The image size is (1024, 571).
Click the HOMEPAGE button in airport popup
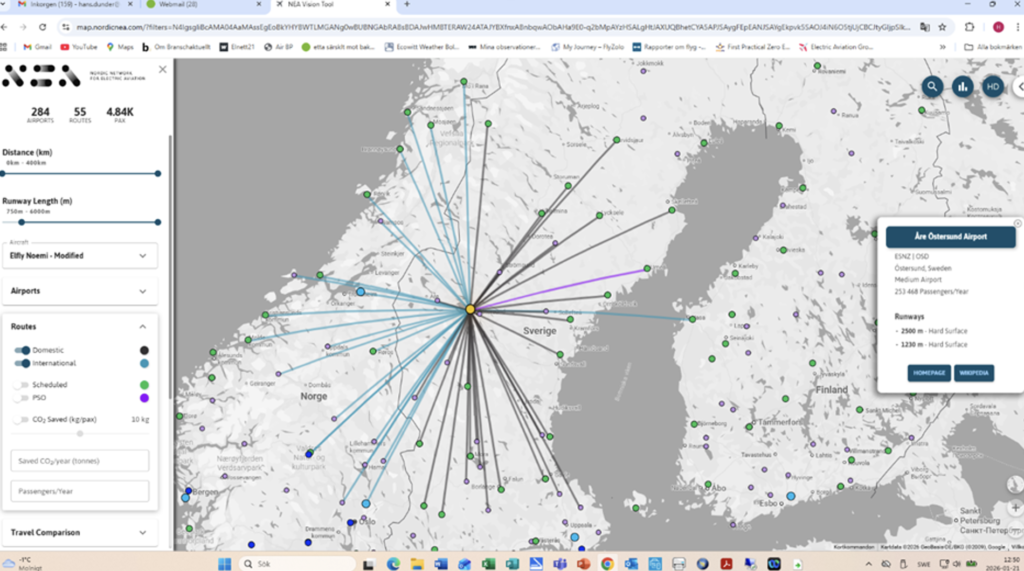click(x=929, y=373)
